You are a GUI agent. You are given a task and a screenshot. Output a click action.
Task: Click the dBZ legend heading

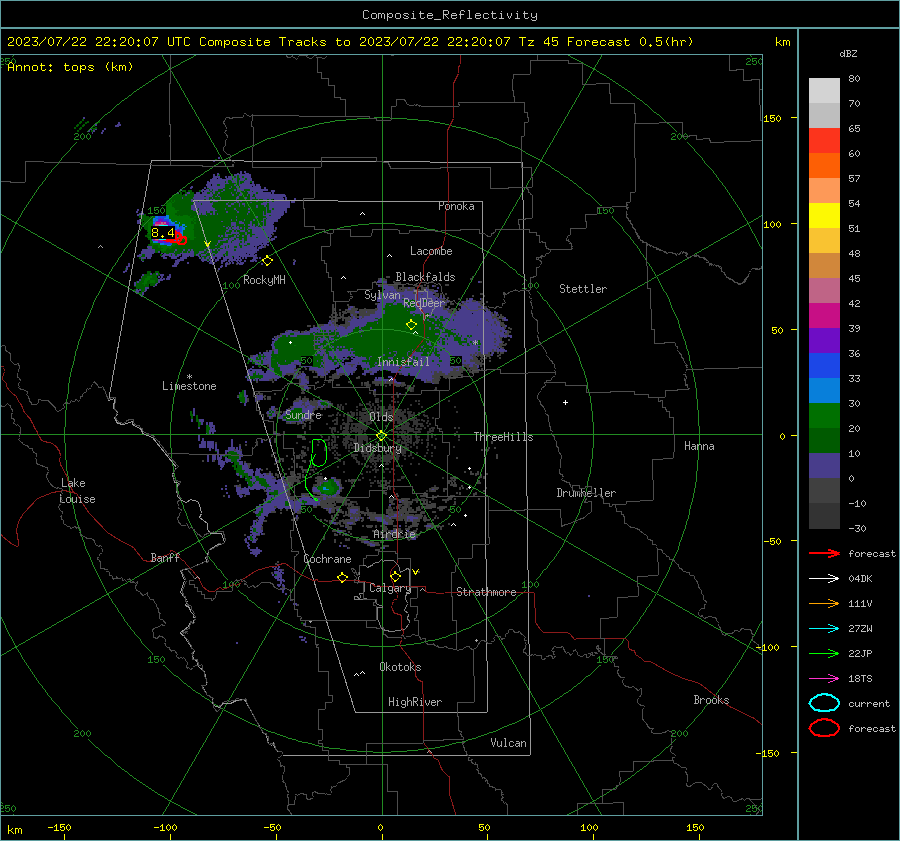click(x=848, y=54)
